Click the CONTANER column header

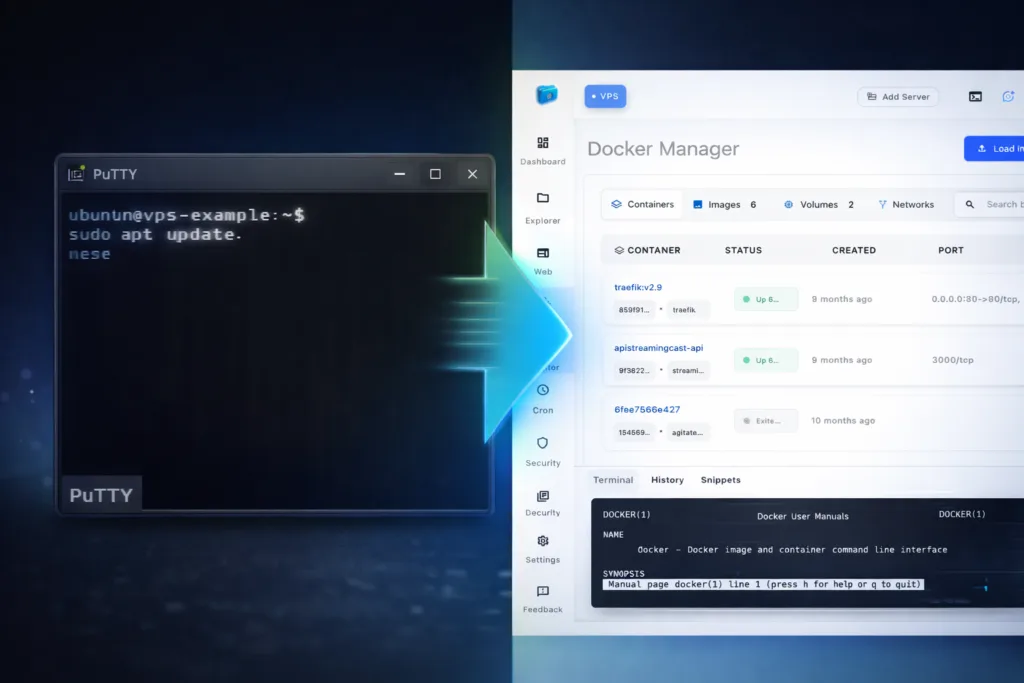click(647, 250)
